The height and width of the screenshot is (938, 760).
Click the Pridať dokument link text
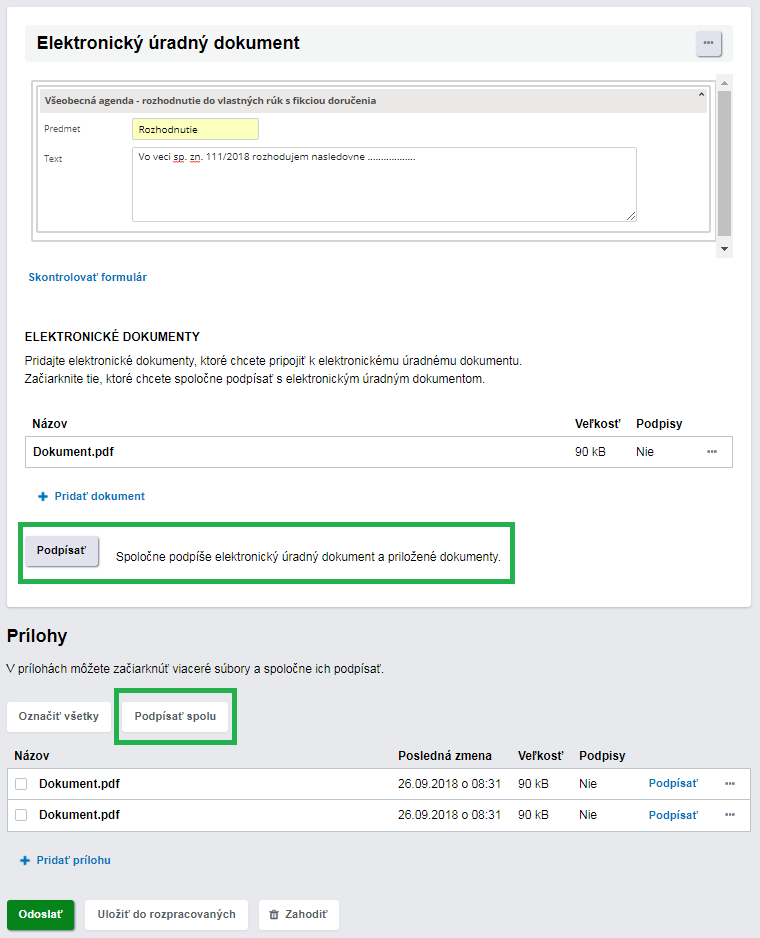(x=99, y=496)
